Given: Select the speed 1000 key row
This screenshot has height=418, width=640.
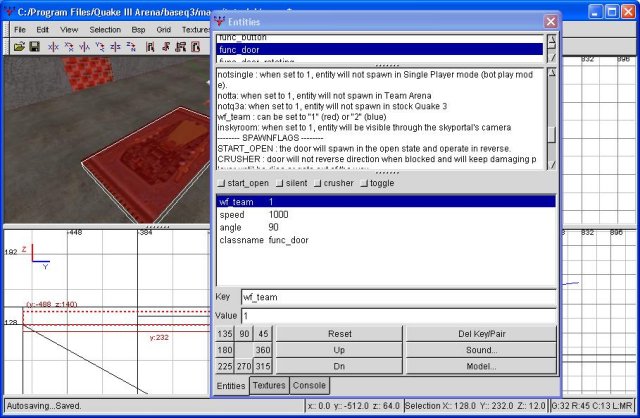Looking at the screenshot, I should [386, 215].
